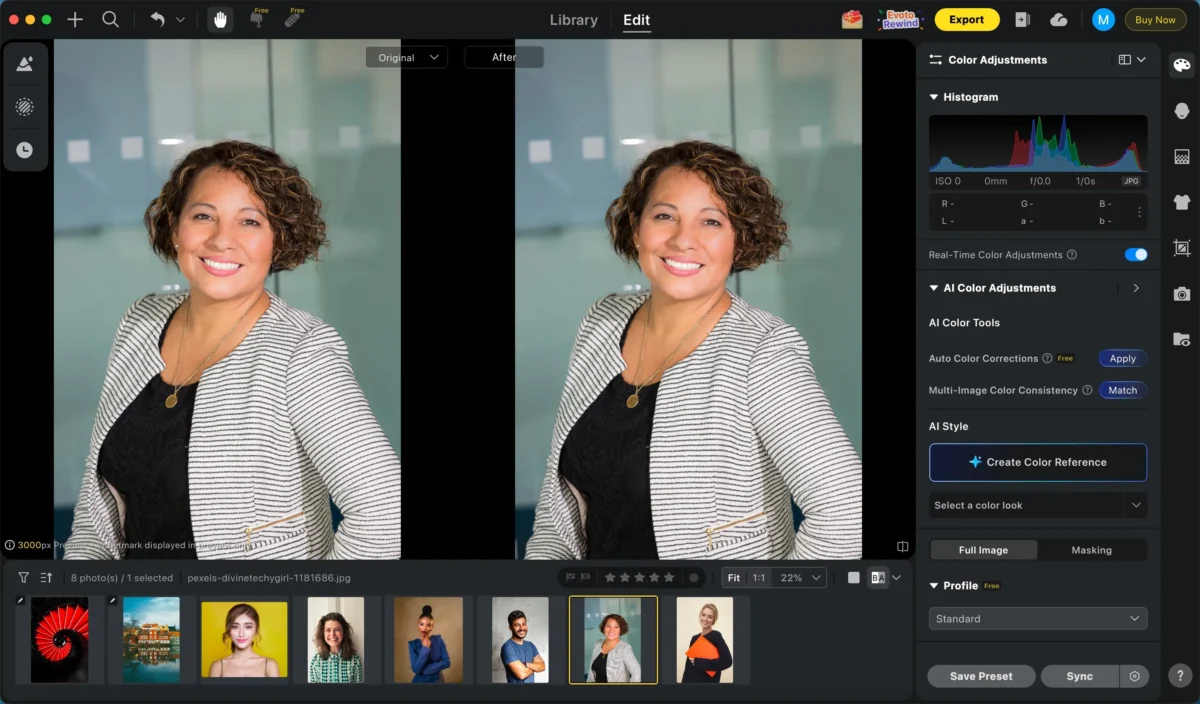Click the yellow Export button

(966, 20)
